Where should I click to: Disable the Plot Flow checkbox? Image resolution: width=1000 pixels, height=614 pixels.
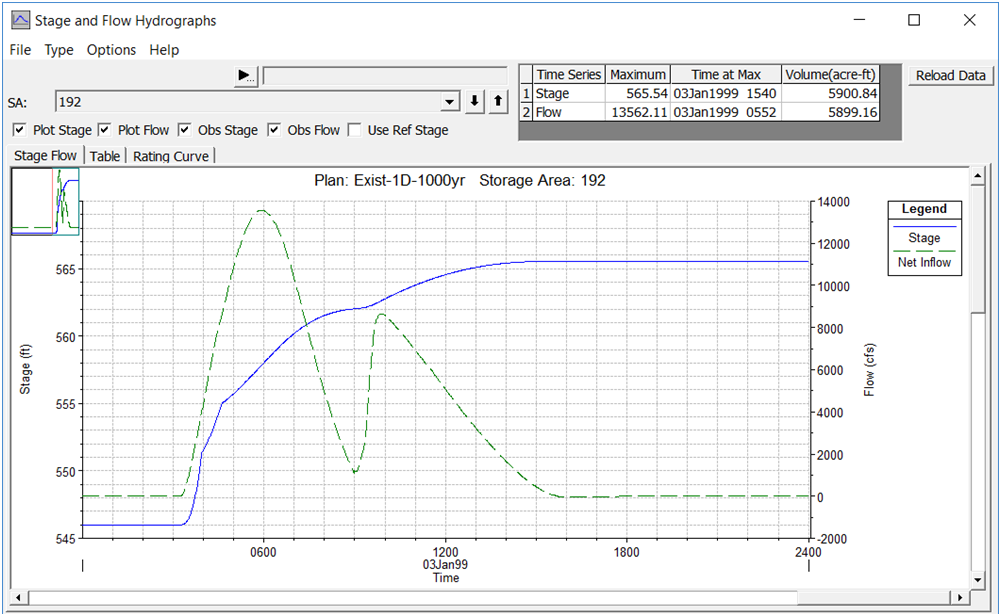[104, 130]
